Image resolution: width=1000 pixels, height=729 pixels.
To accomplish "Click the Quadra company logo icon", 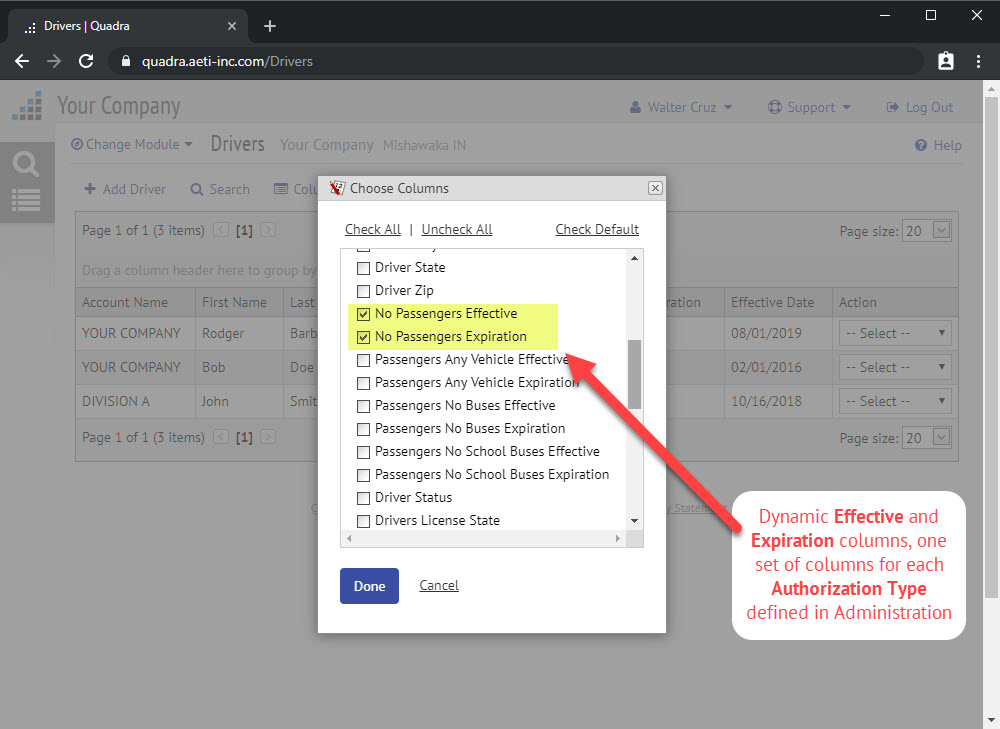I will [27, 106].
